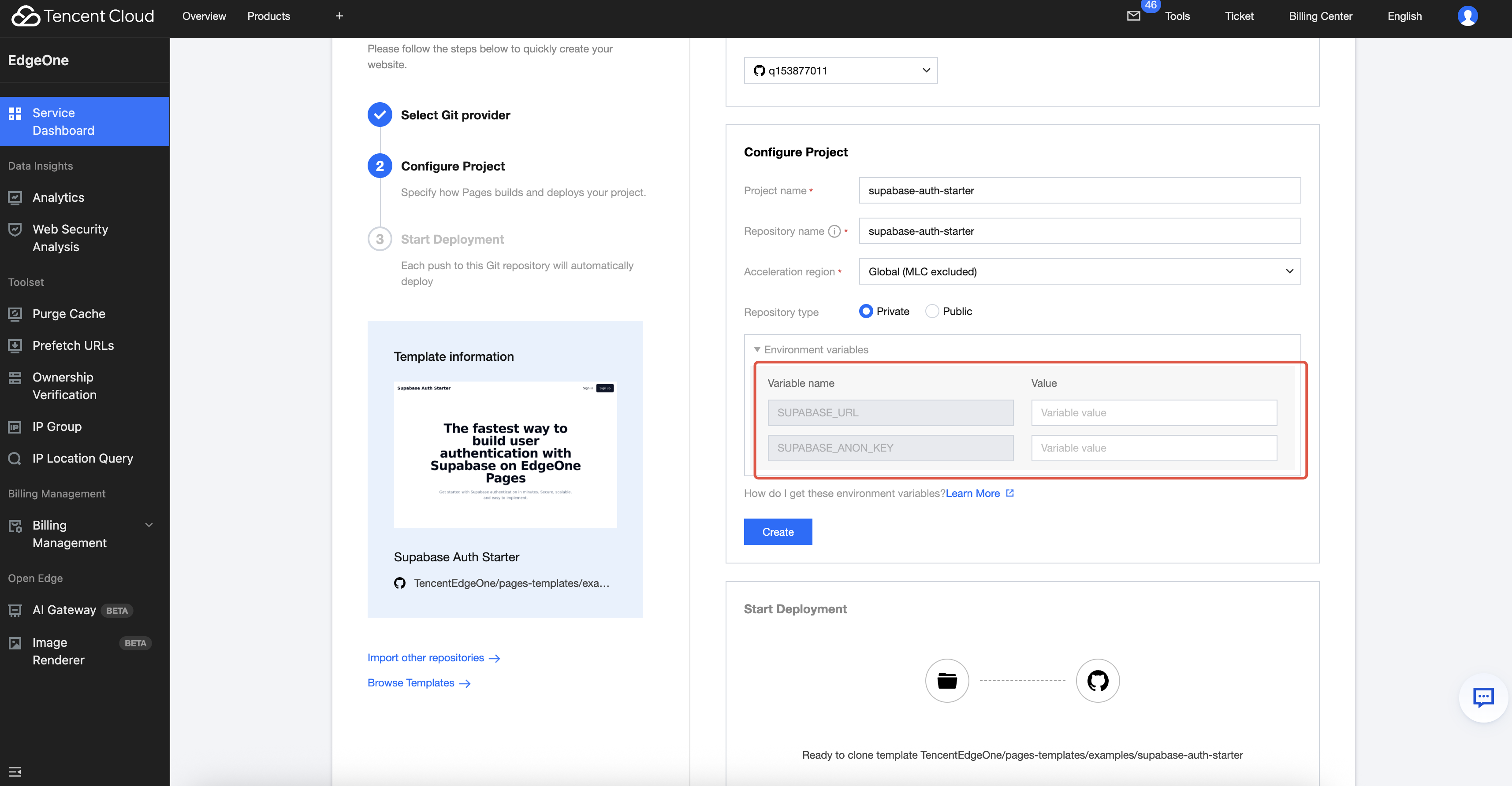Click the completed checkmark for Select Git provider
The width and height of the screenshot is (1512, 786).
coord(380,115)
